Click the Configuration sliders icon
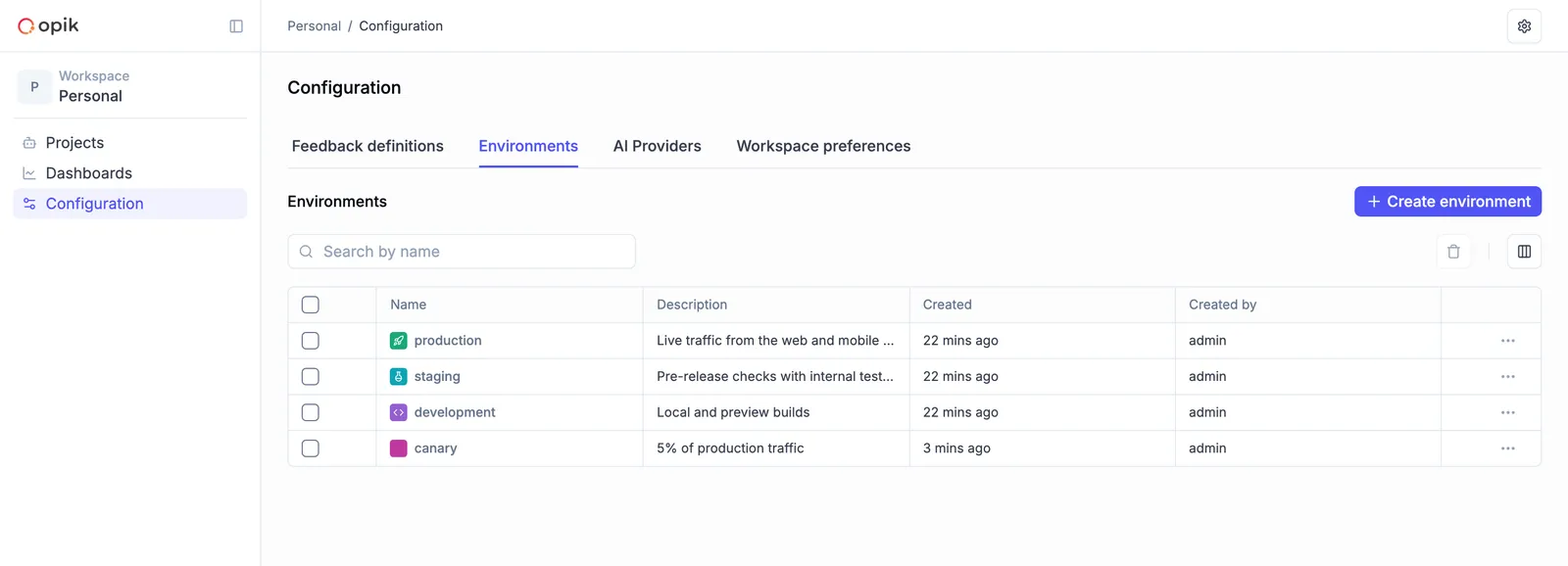Viewport: 1568px width, 566px height. coord(29,204)
